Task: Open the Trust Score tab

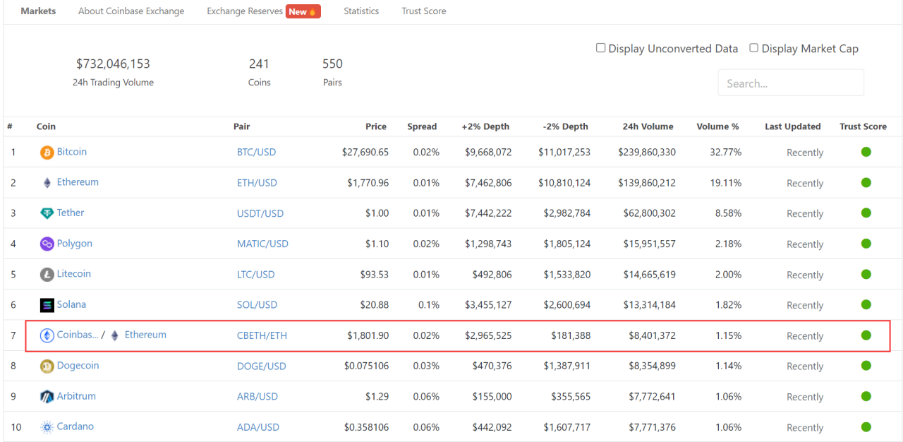Action: [424, 11]
